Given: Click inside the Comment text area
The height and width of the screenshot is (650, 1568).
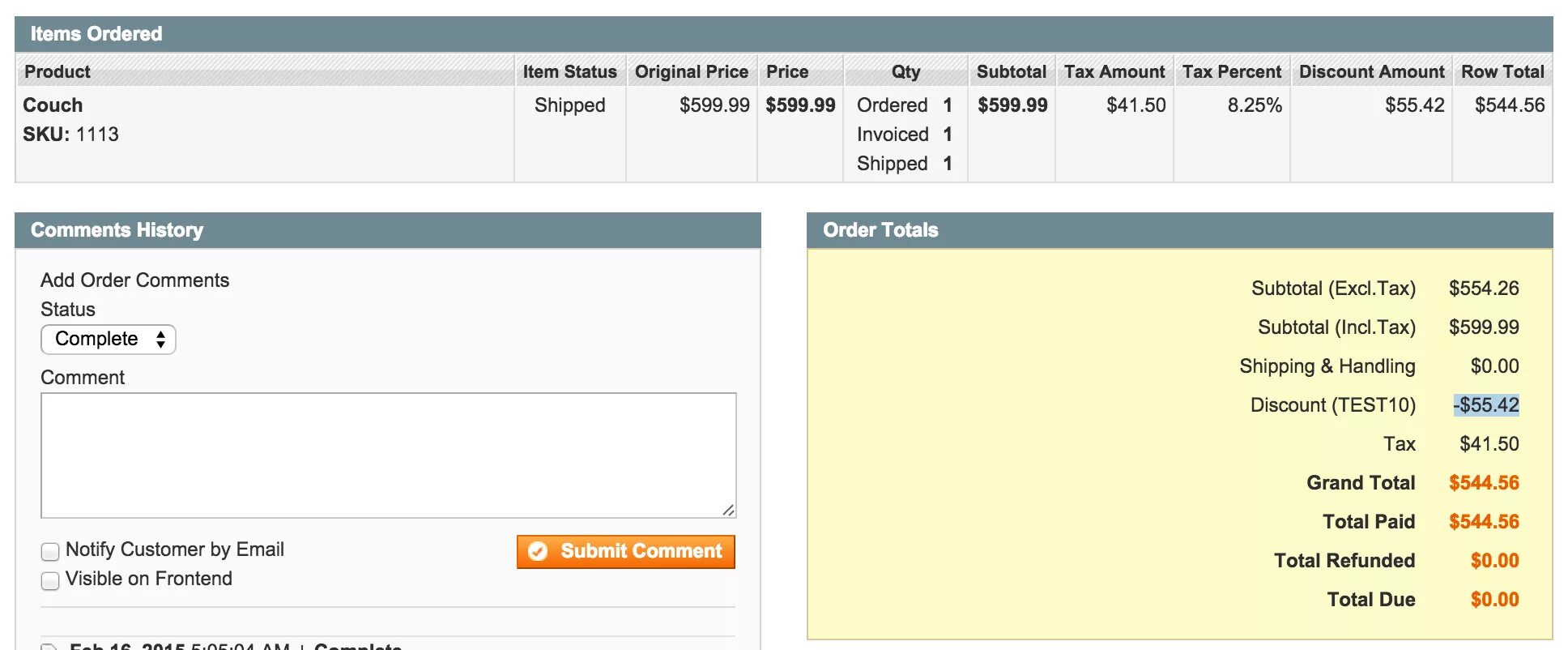Looking at the screenshot, I should click(388, 455).
